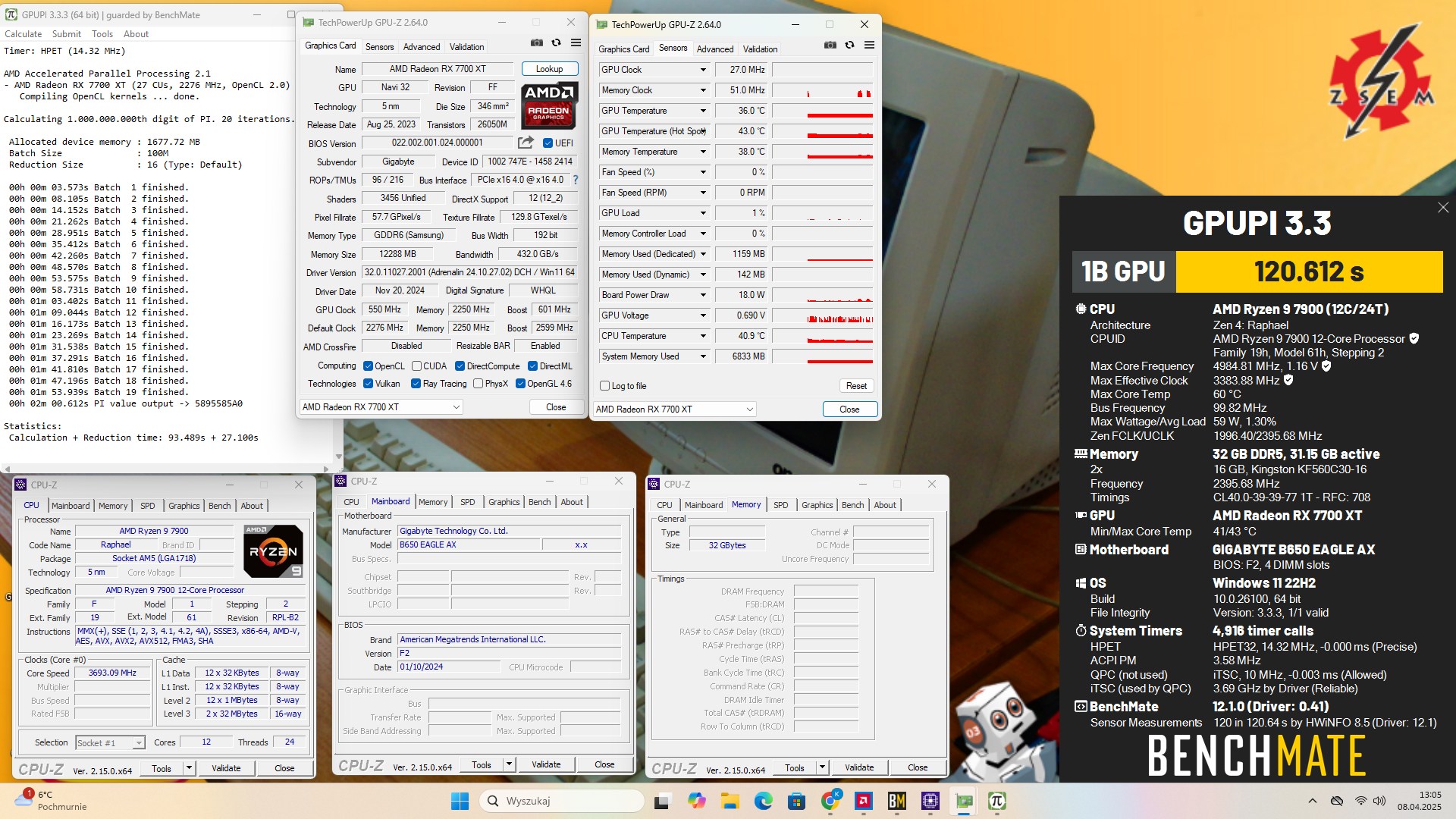Expand Memory Clock sensor dropdown
Viewport: 1456px width, 819px height.
coord(703,90)
